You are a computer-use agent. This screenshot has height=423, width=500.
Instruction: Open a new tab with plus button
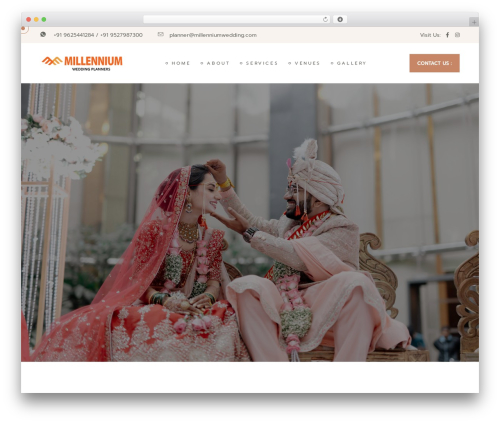474,22
